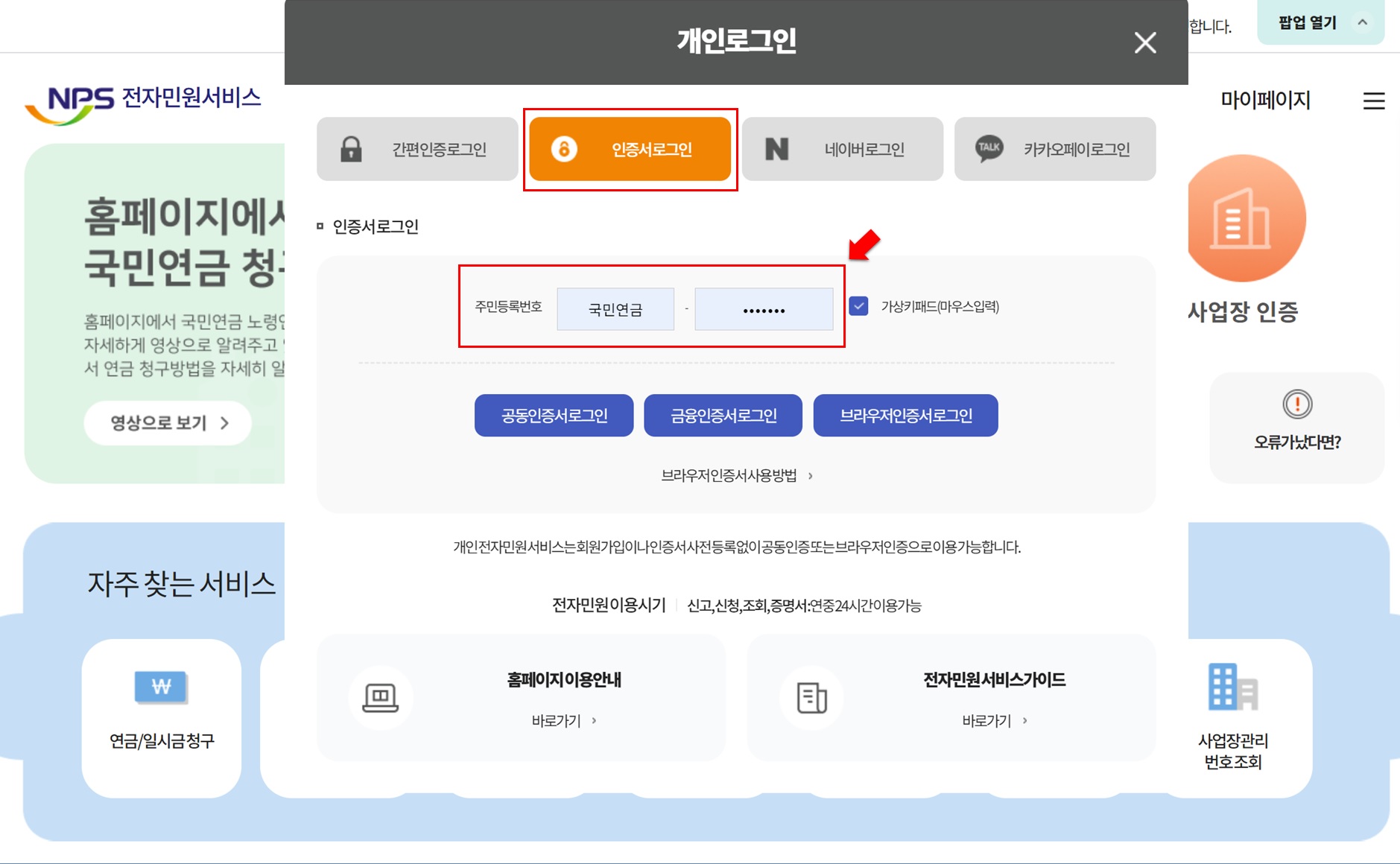Click 바로가기 arrow under 전자민원서비스가이드
1400x864 pixels.
pos(1025,720)
